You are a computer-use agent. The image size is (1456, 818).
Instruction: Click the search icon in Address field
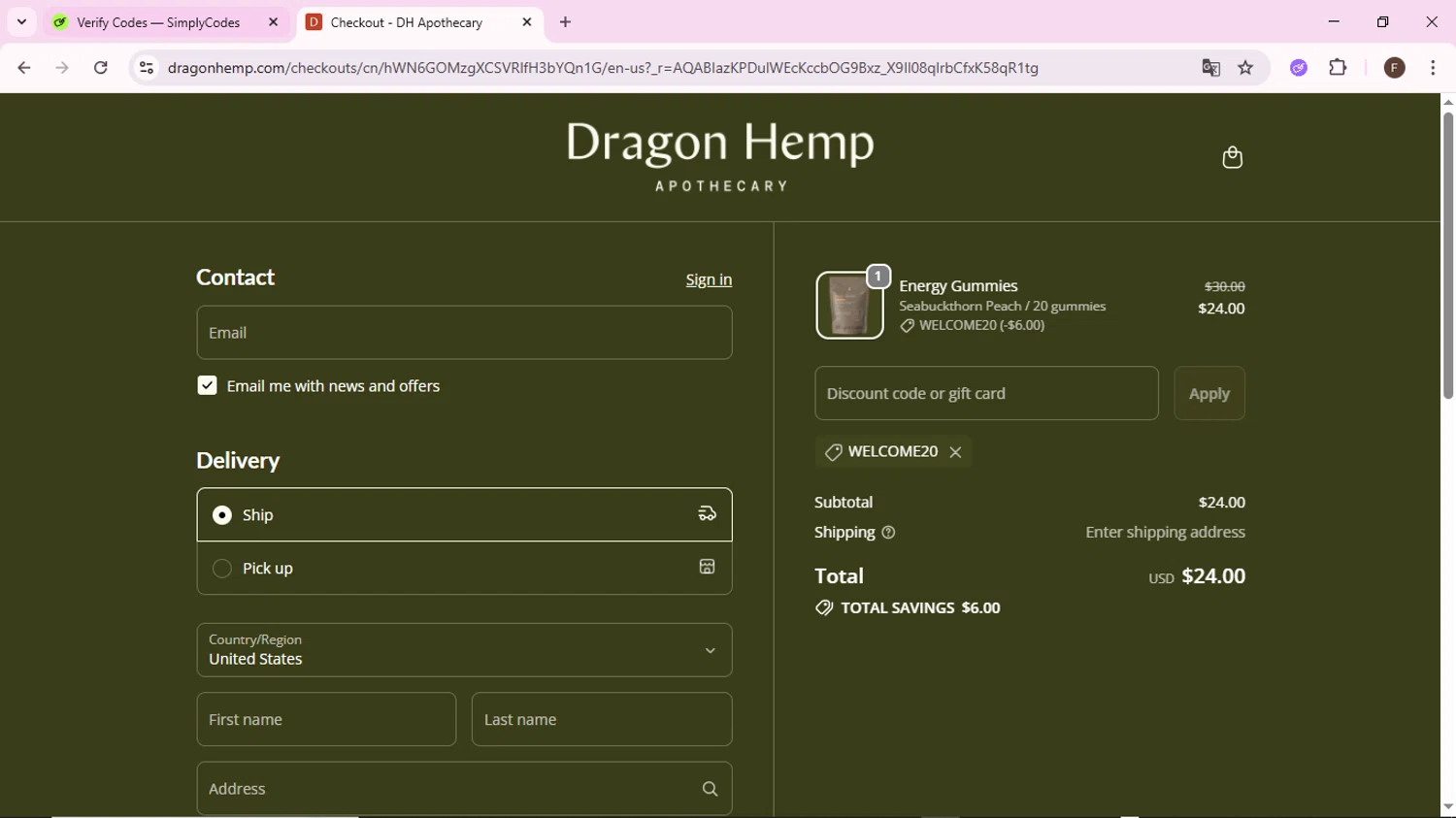pos(710,789)
